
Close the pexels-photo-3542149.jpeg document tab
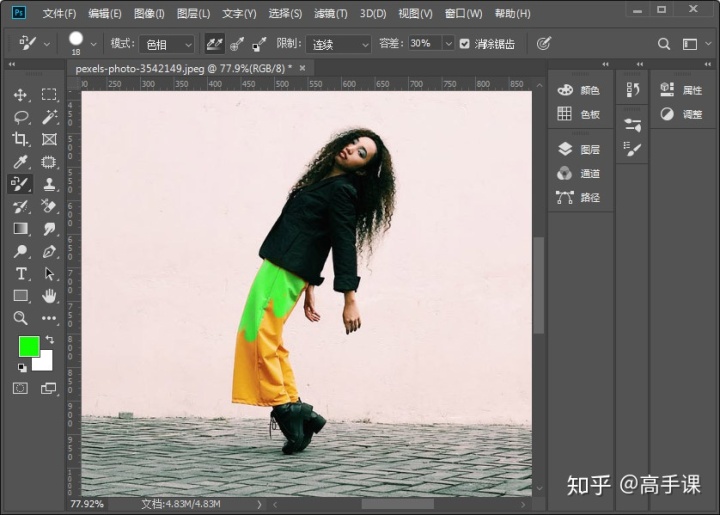tap(302, 68)
